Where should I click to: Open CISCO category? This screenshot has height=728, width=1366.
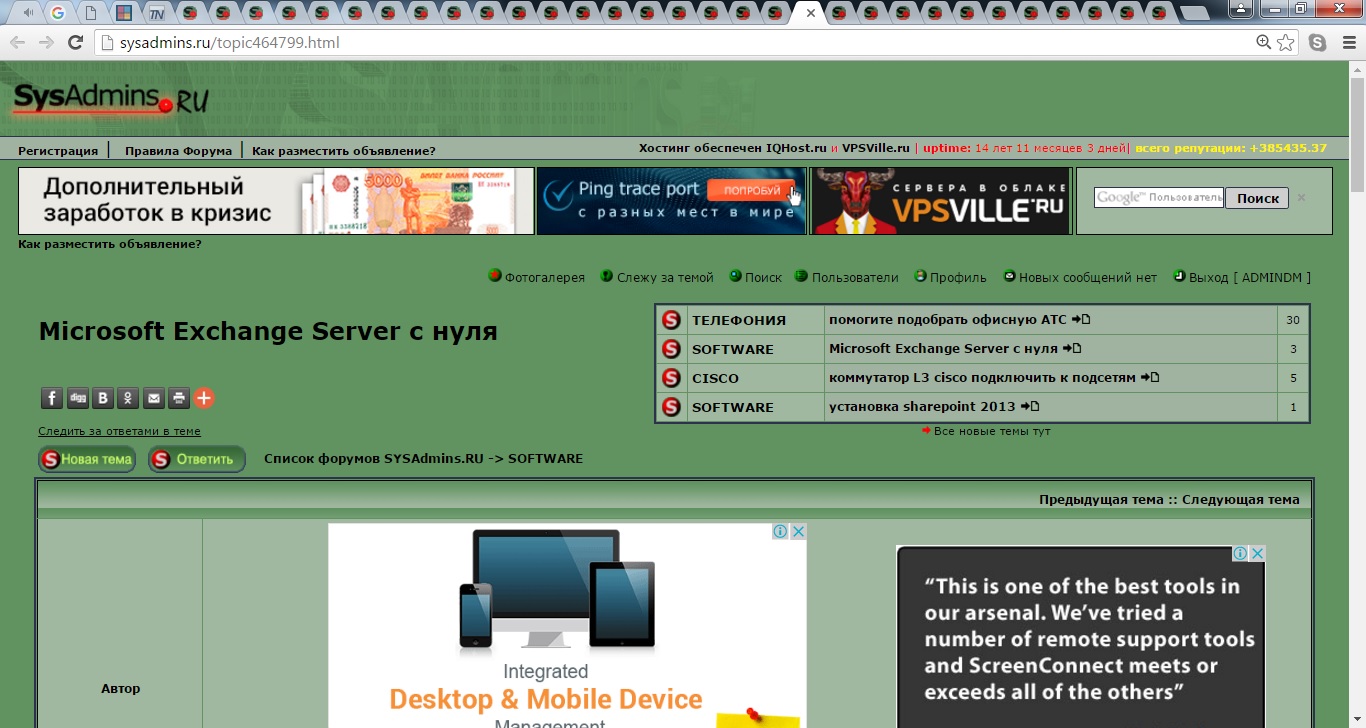(x=715, y=378)
